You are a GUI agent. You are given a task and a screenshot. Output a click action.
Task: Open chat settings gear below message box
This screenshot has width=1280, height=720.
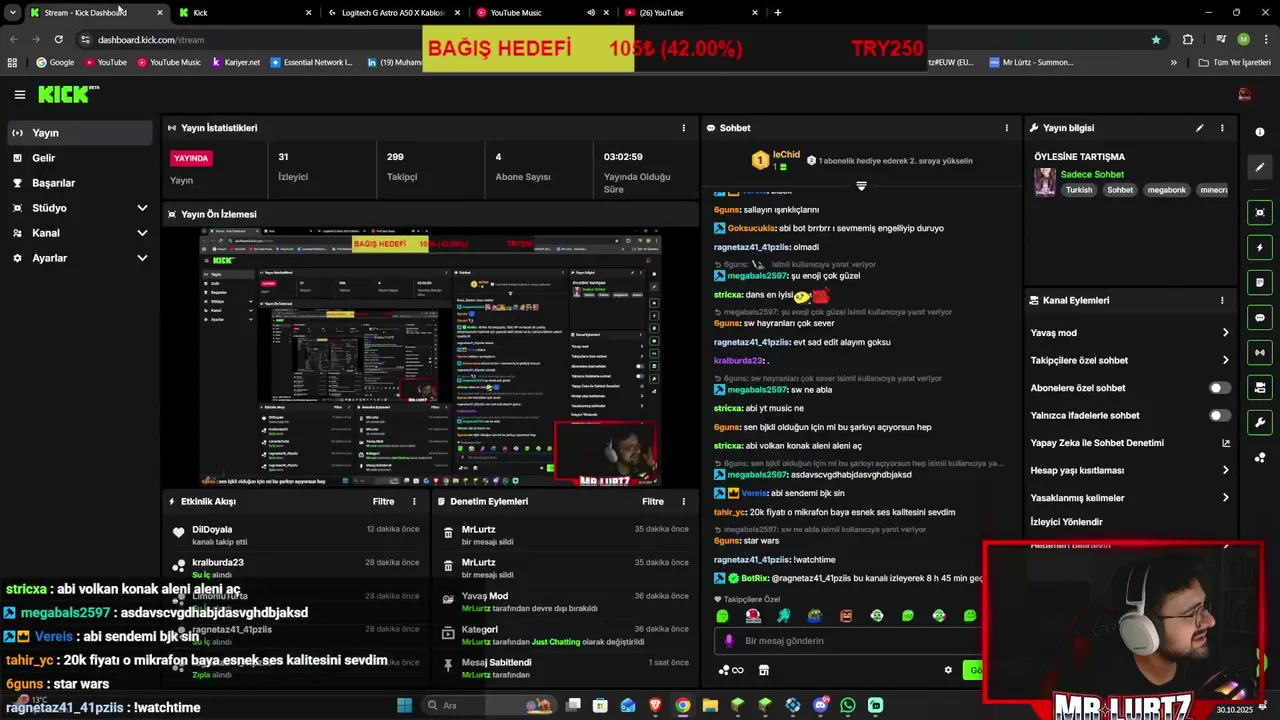coord(948,670)
